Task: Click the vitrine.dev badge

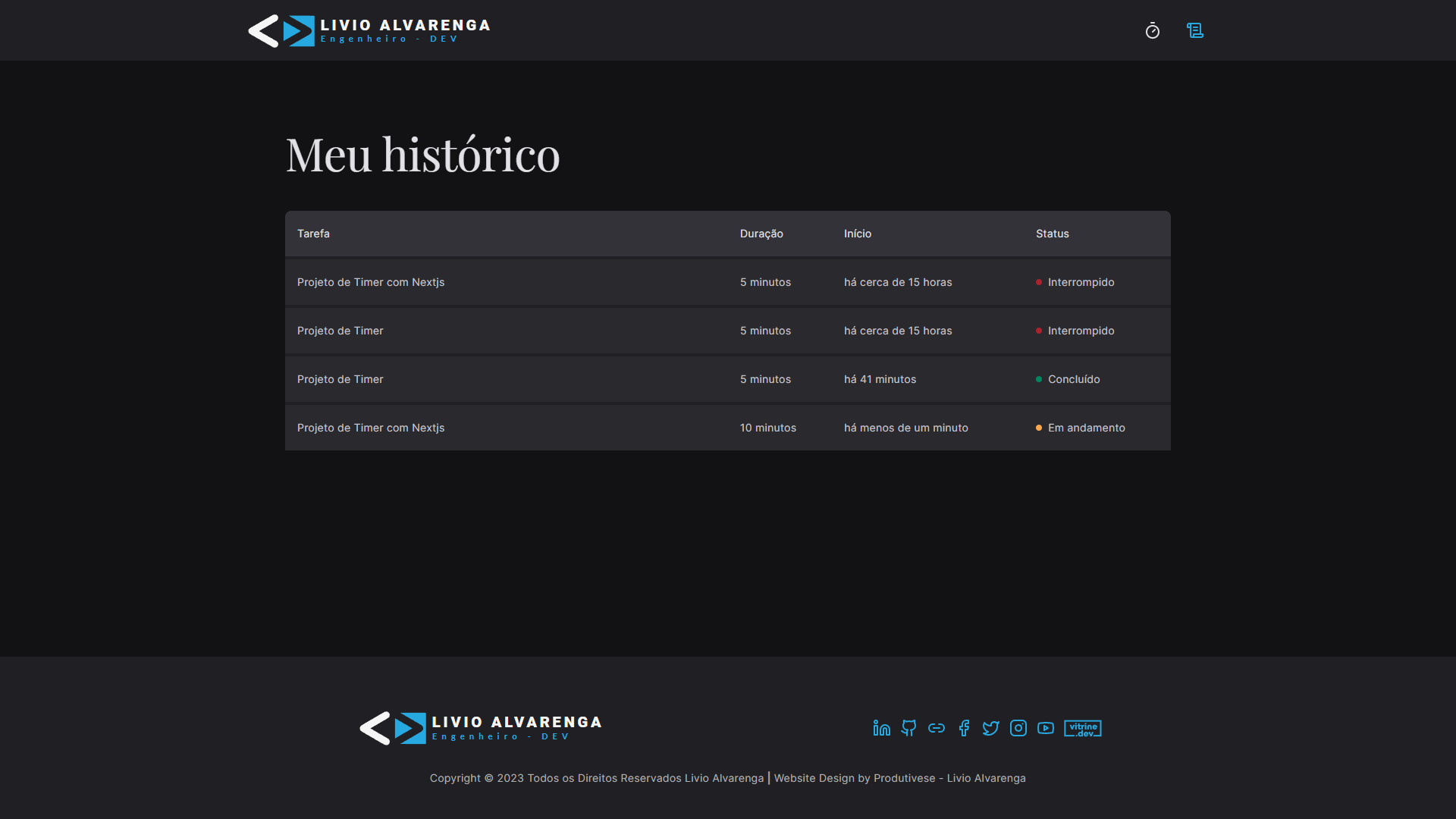Action: pyautogui.click(x=1082, y=728)
